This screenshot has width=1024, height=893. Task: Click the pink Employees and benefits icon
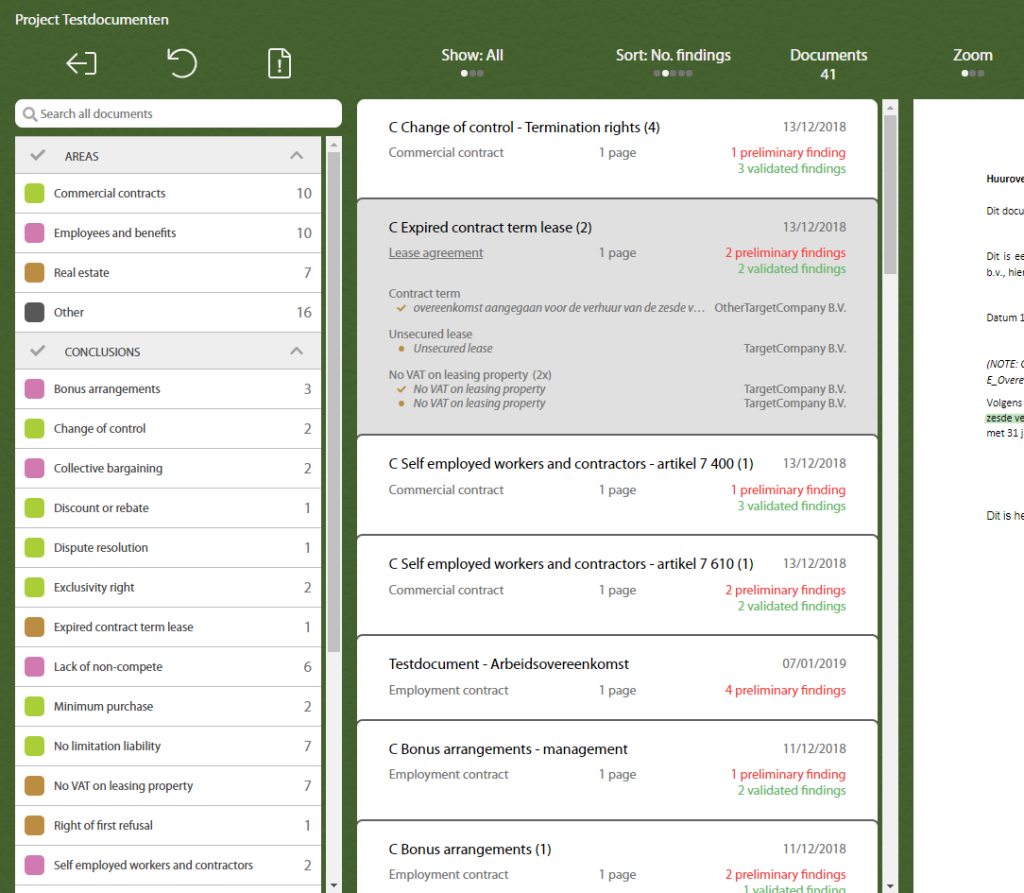pyautogui.click(x=35, y=233)
